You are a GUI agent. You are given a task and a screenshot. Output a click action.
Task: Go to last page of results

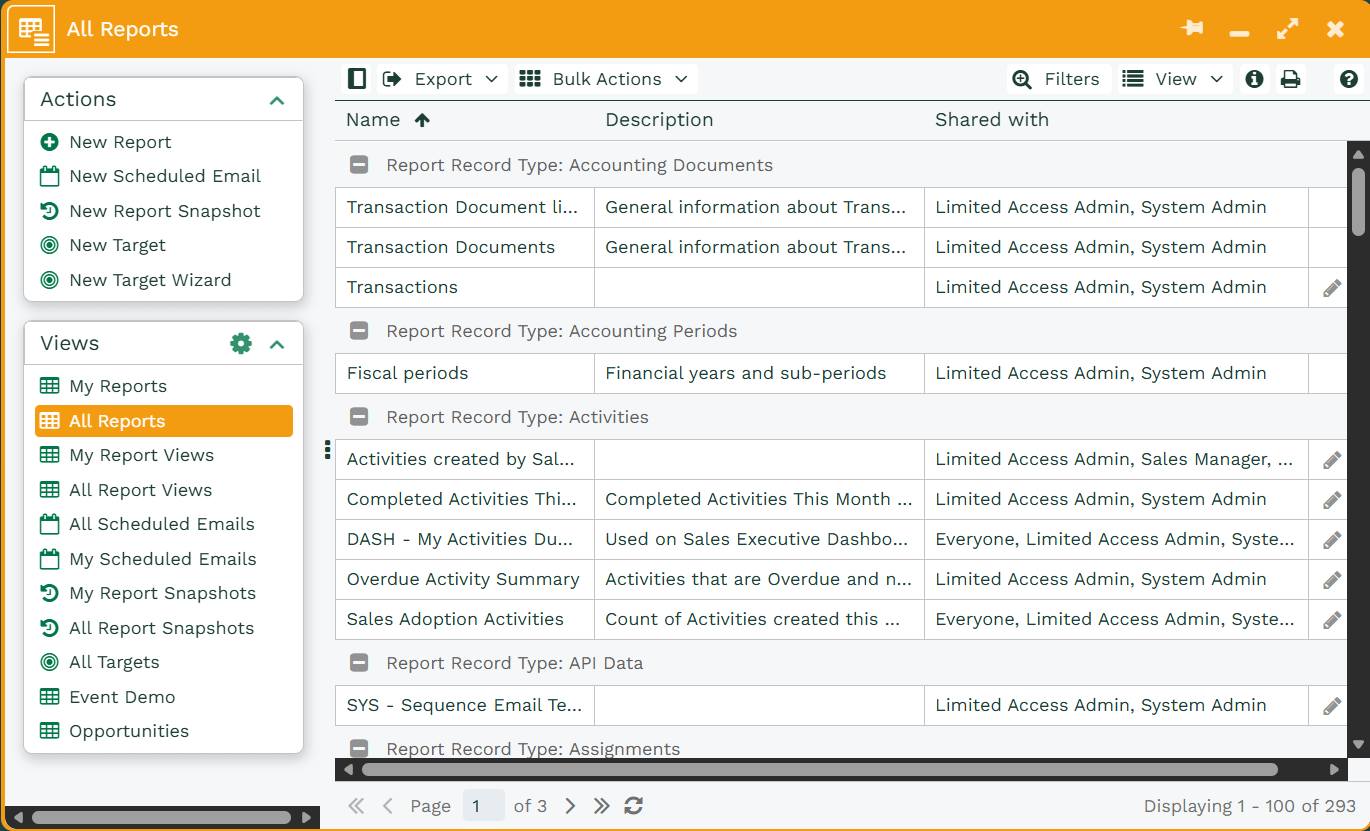click(x=601, y=806)
